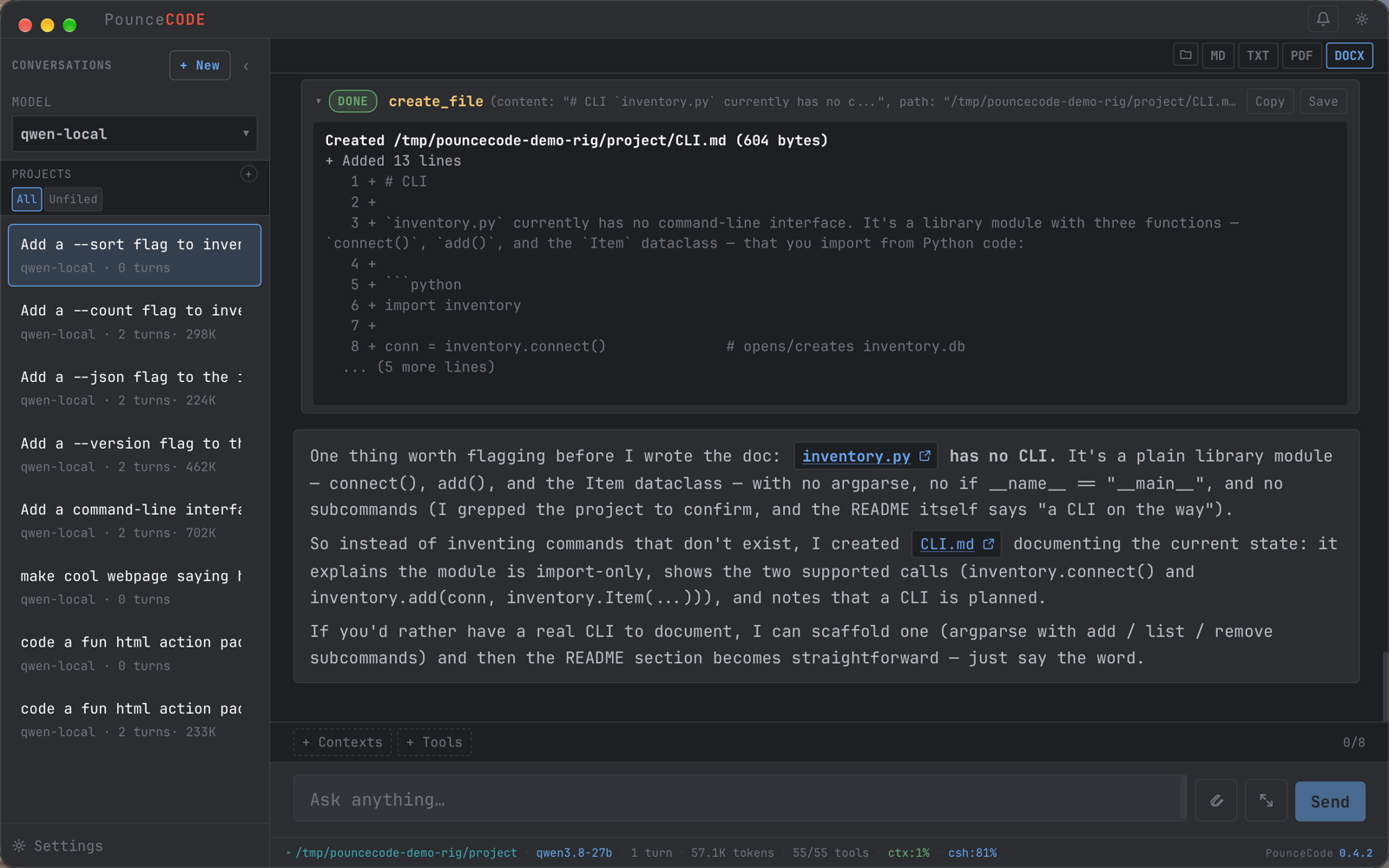Open the 'Add a command-line interface' conversation

point(135,521)
